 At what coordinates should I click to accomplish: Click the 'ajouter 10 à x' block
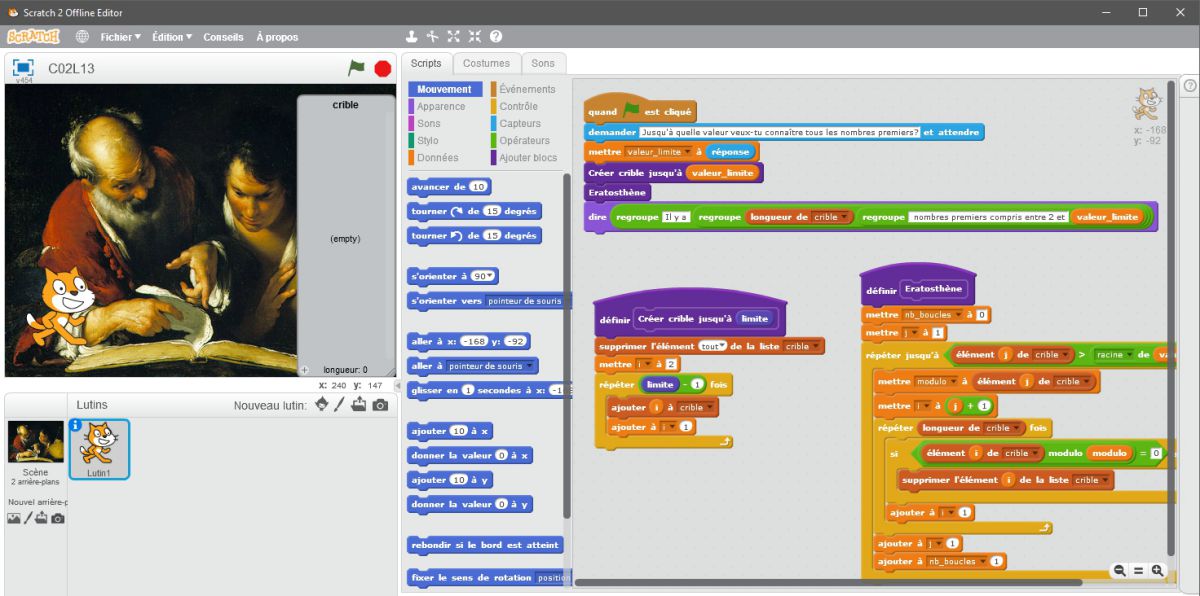(450, 431)
